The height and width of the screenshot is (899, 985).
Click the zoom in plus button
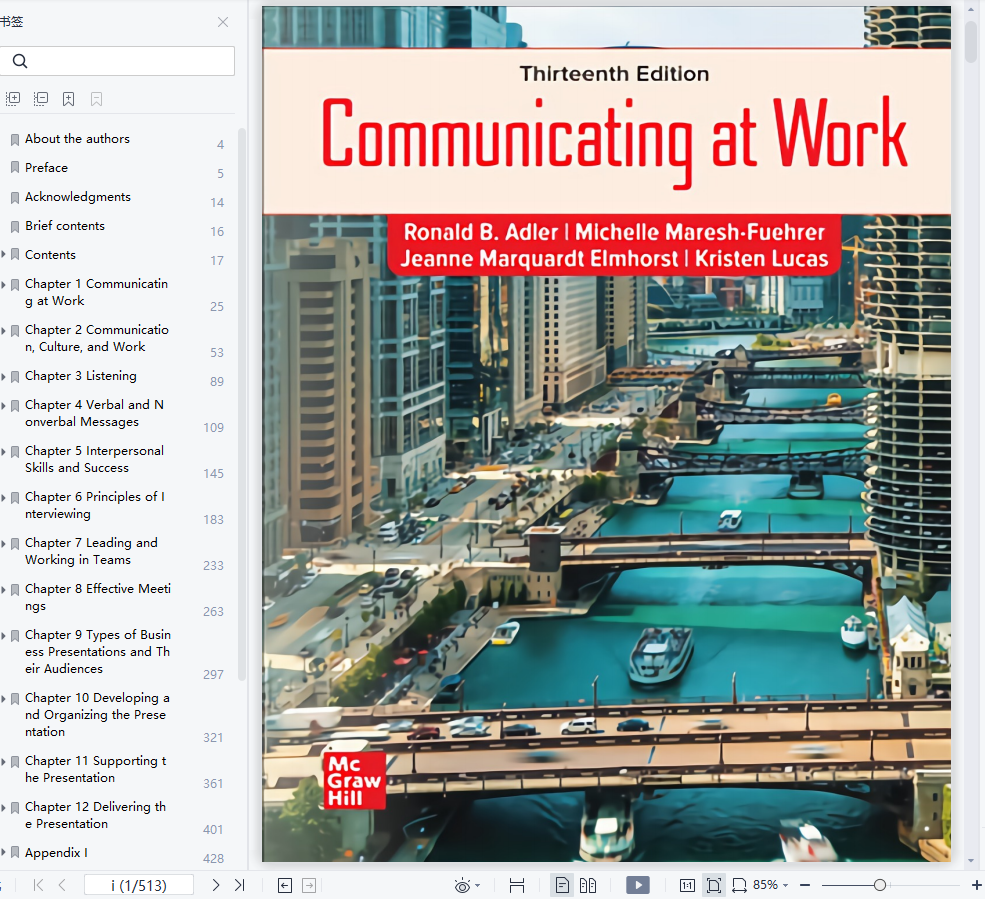pyautogui.click(x=977, y=885)
